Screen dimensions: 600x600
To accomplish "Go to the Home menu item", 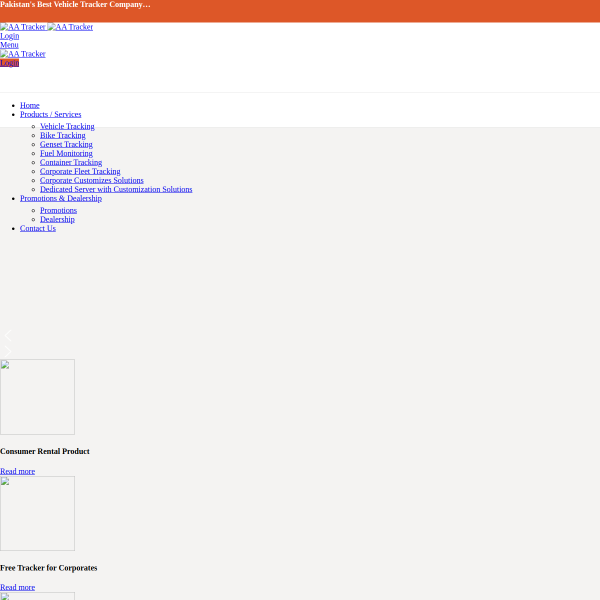I will (30, 105).
